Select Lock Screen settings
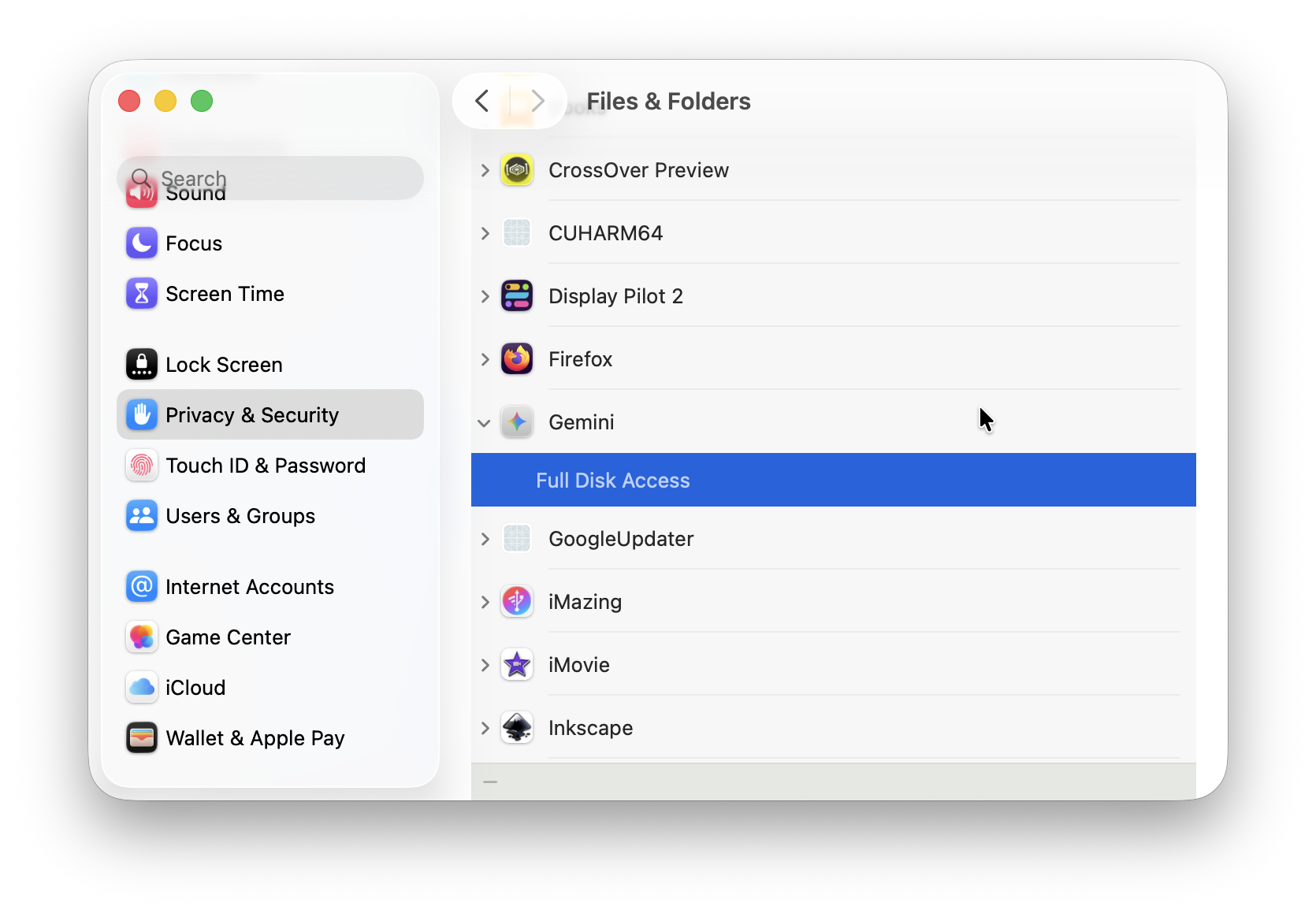This screenshot has height=917, width=1316. 223,364
